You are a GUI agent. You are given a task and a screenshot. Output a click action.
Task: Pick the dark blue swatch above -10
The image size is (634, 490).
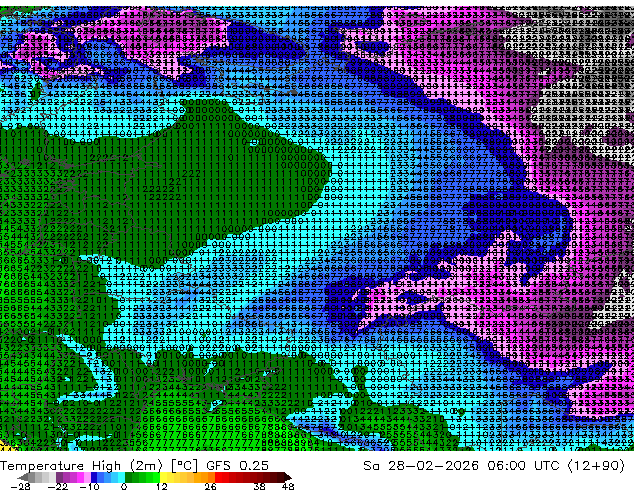pos(94,477)
